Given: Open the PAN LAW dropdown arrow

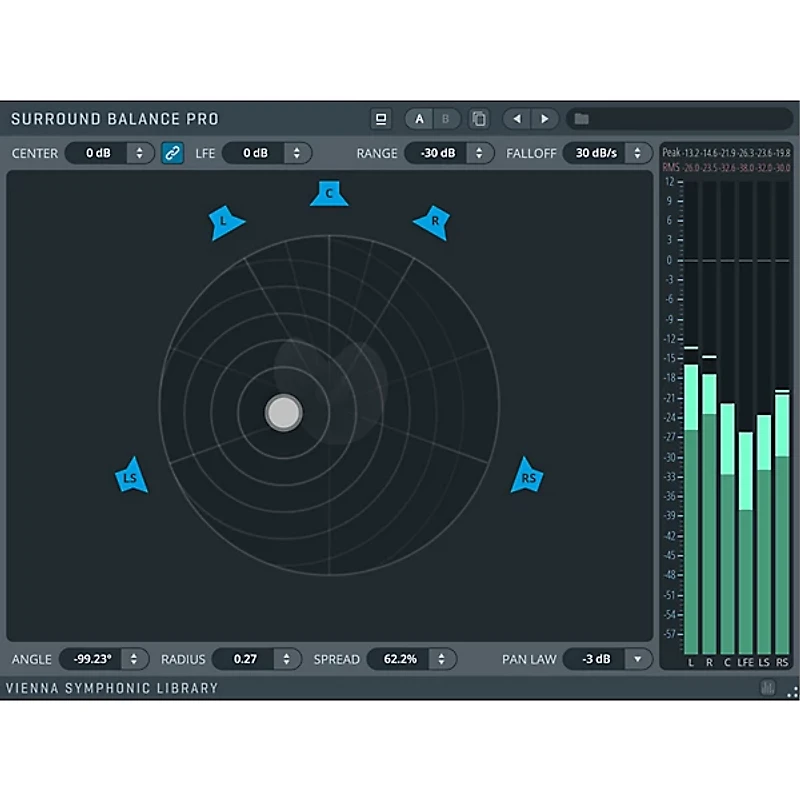Looking at the screenshot, I should pos(638,659).
